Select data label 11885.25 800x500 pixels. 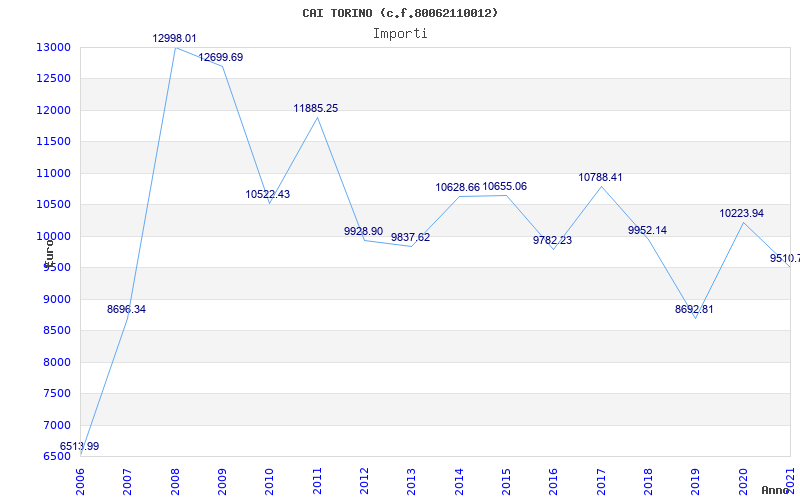(316, 108)
